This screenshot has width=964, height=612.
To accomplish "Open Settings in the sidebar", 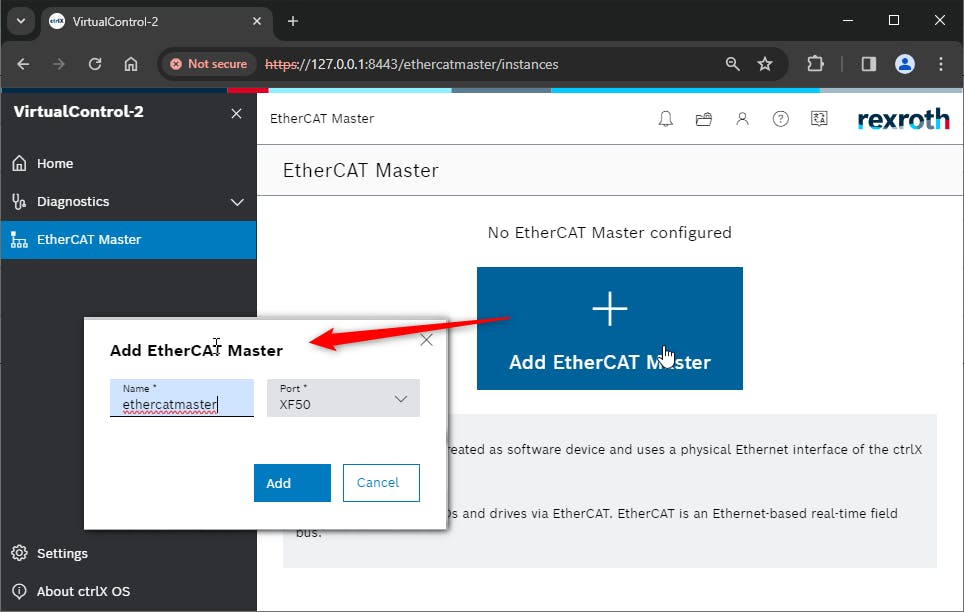I will (x=128, y=554).
